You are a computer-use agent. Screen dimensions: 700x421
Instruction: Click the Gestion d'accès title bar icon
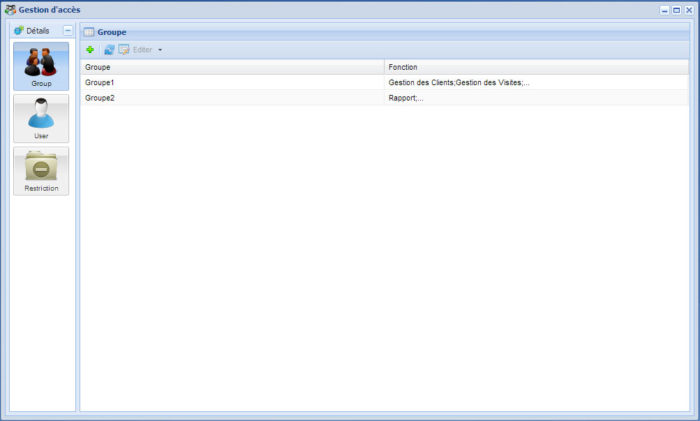click(x=10, y=9)
